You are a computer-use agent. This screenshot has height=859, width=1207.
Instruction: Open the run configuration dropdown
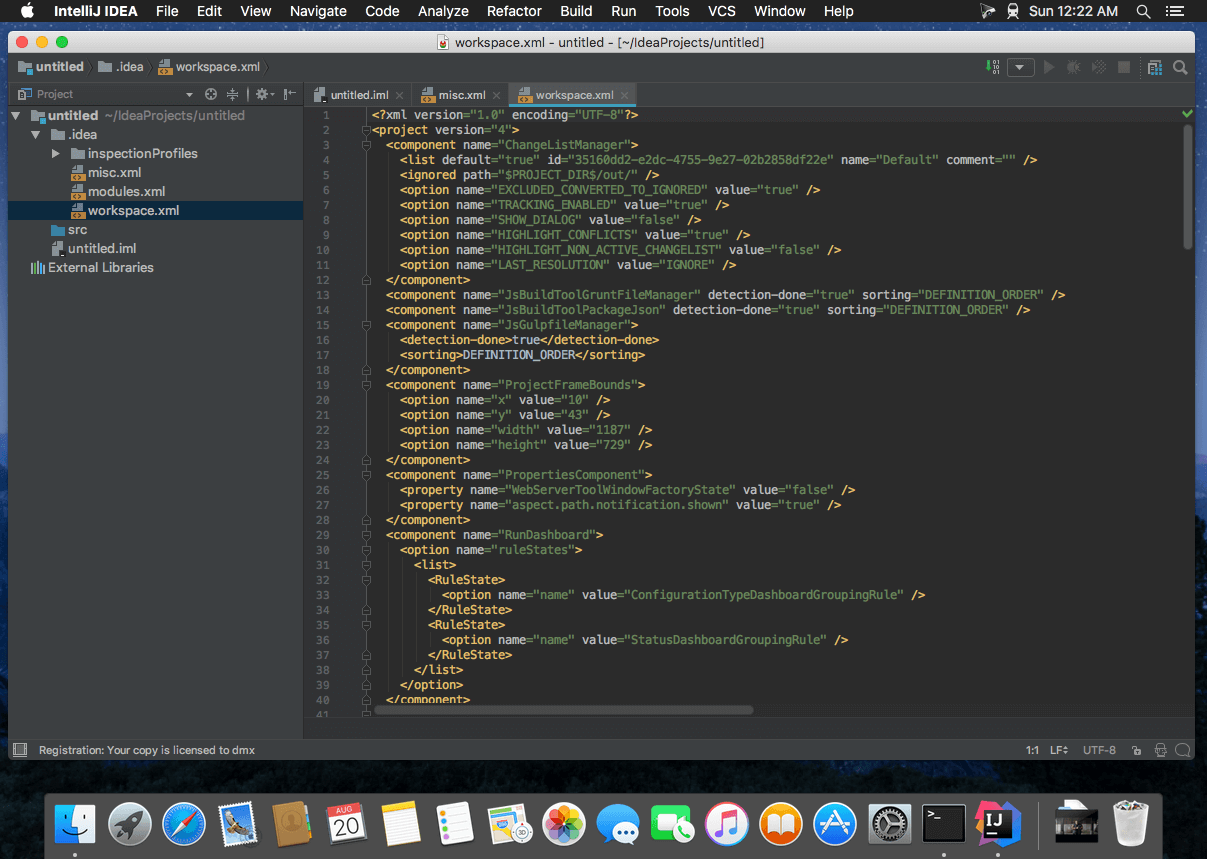click(x=1020, y=67)
